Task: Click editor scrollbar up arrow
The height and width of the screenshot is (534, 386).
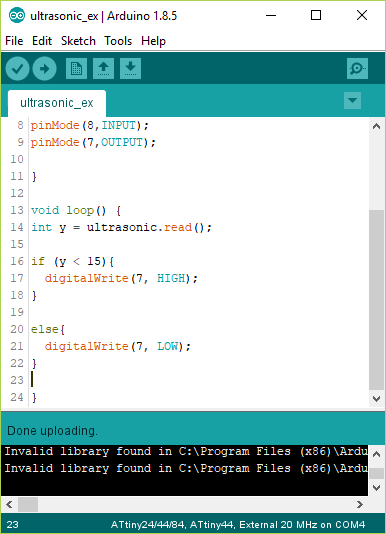Action: (x=376, y=126)
